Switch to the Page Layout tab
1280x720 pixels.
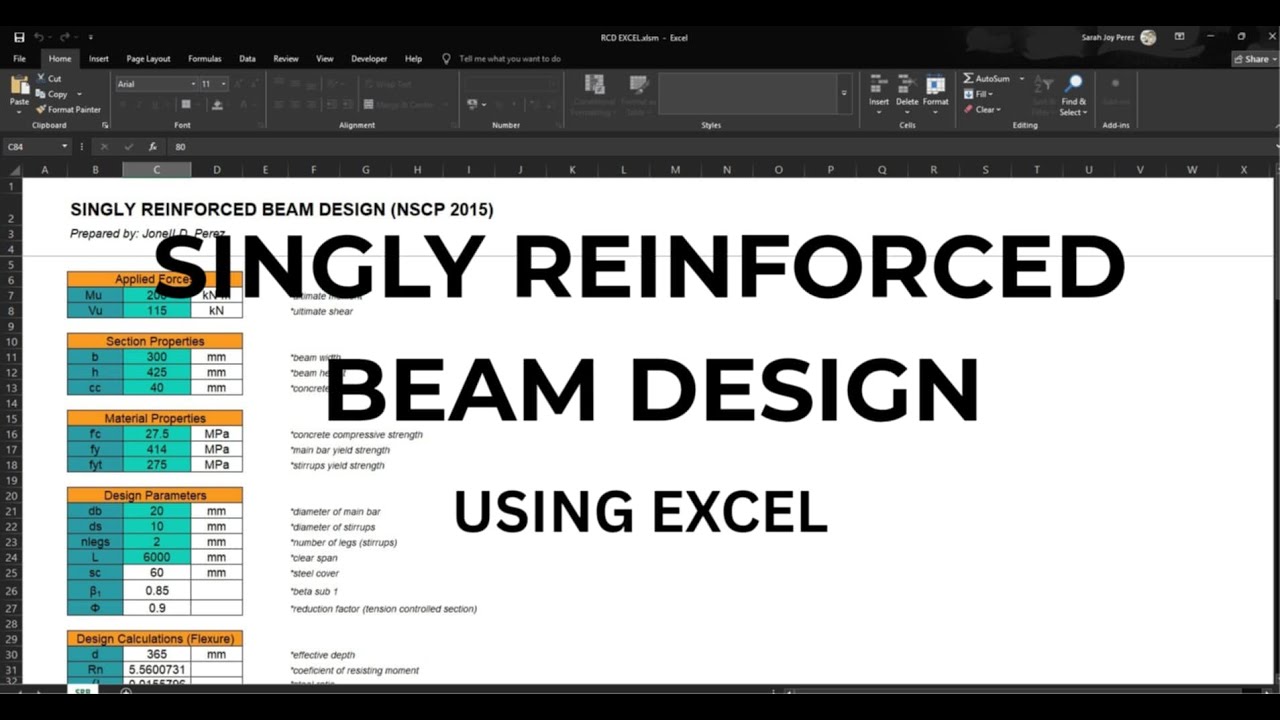click(x=148, y=59)
